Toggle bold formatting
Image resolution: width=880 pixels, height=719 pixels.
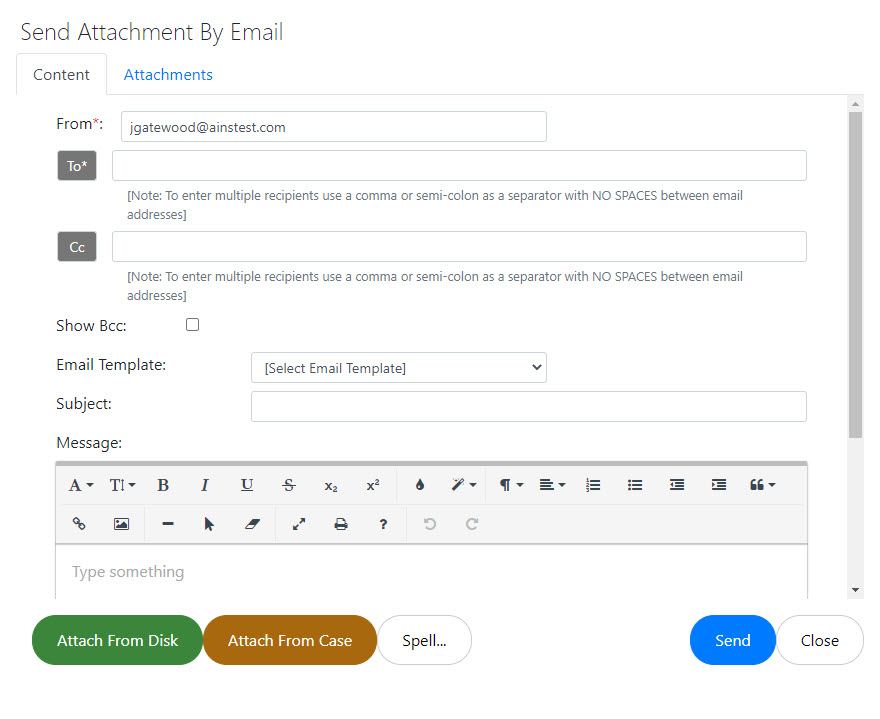pos(163,486)
